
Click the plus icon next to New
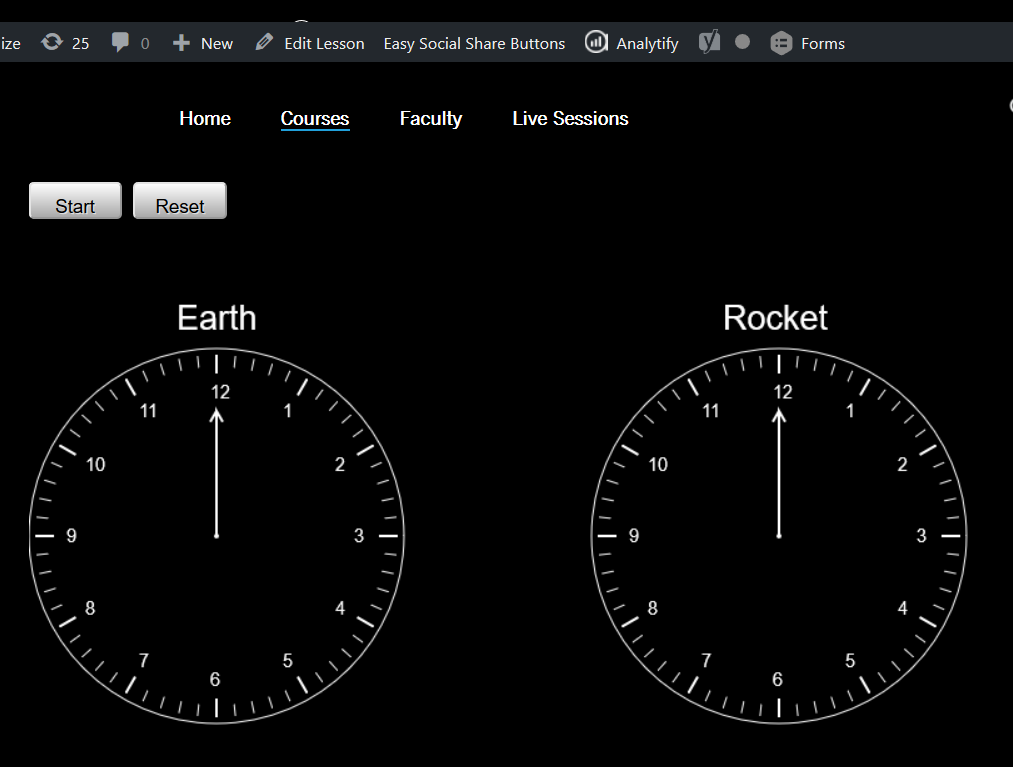coord(180,42)
